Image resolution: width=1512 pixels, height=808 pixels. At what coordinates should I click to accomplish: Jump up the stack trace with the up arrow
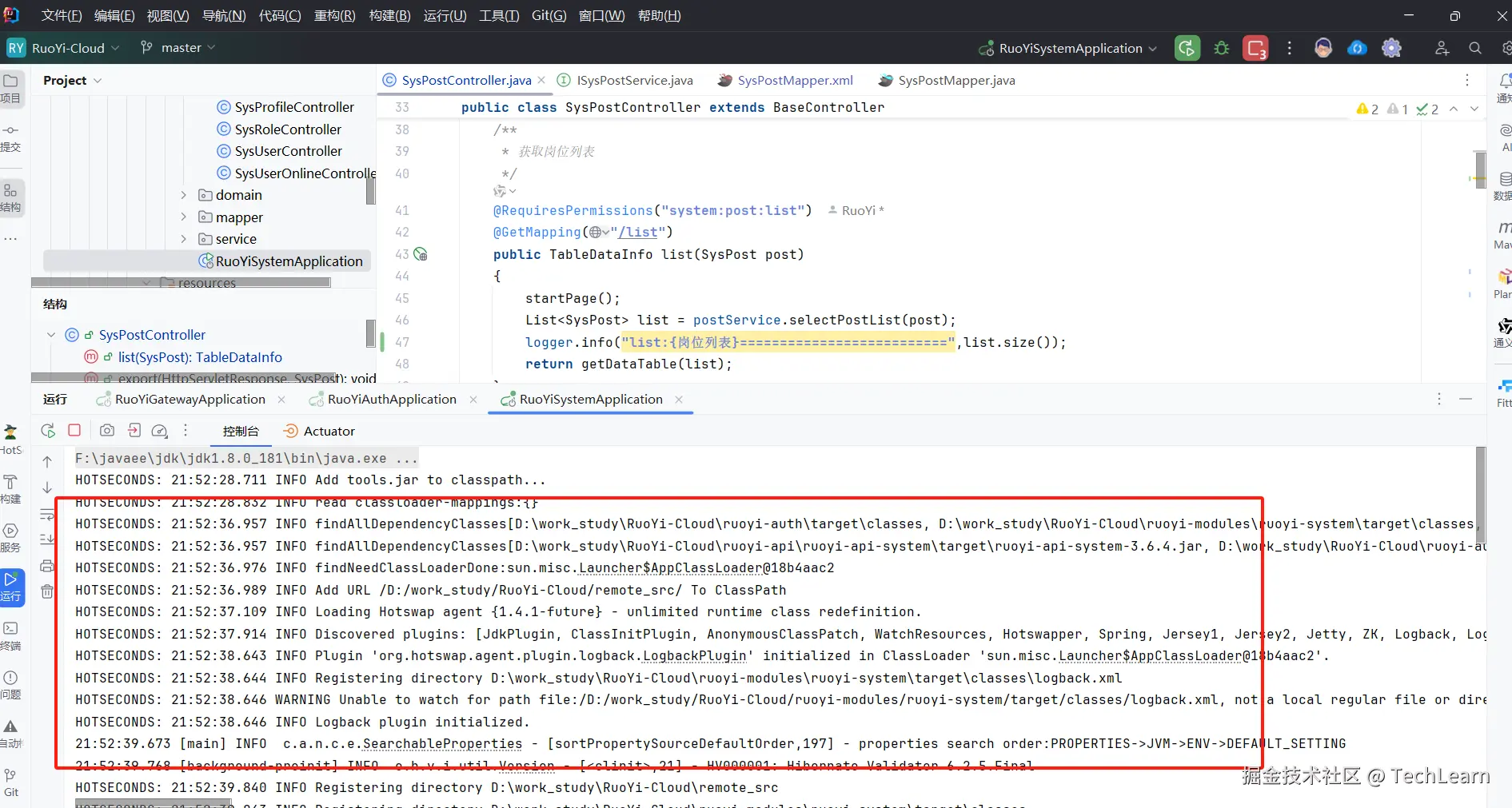click(47, 462)
